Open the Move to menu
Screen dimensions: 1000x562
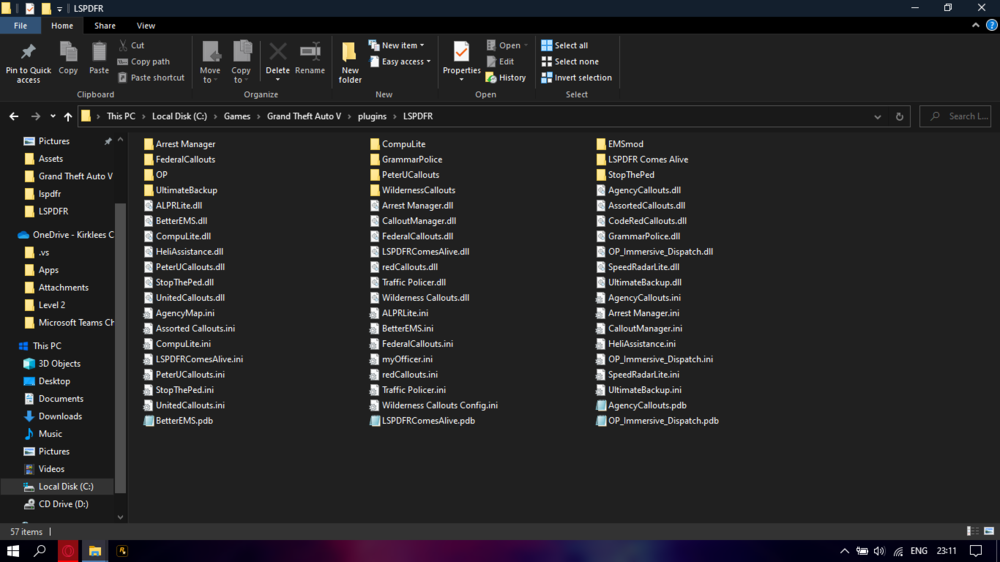210,62
